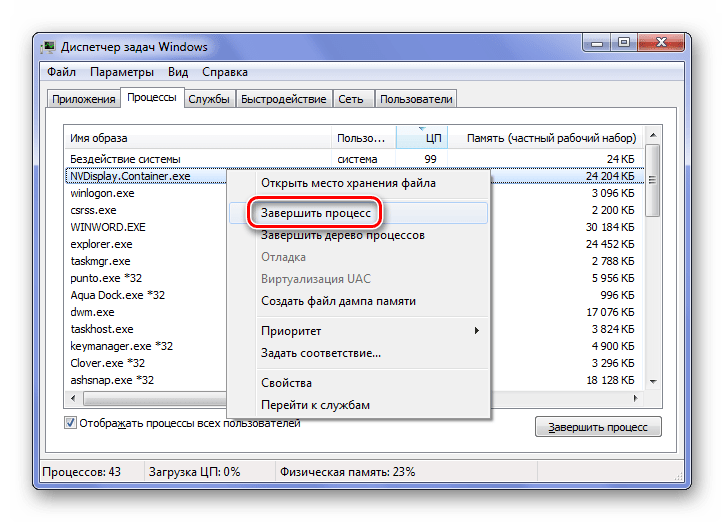The height and width of the screenshot is (522, 725).
Task: Click the 'Завершить процесс' button at bottom right
Action: click(x=598, y=427)
